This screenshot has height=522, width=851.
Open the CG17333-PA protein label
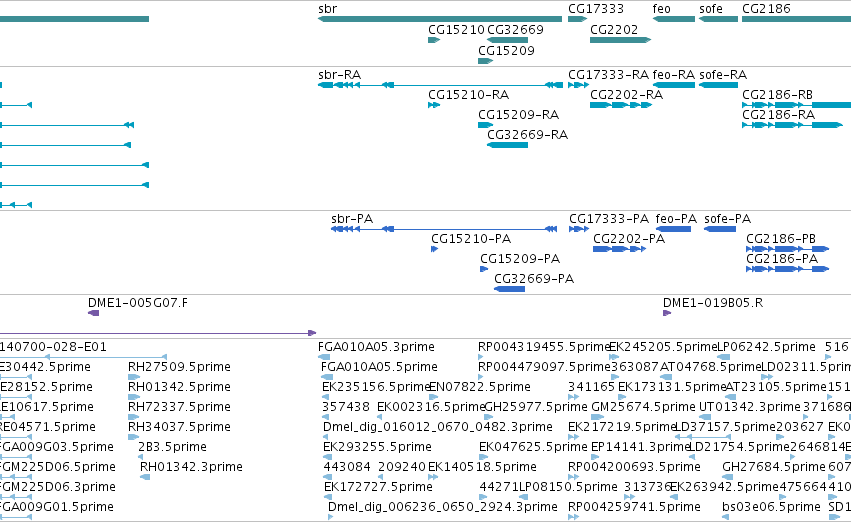(609, 219)
